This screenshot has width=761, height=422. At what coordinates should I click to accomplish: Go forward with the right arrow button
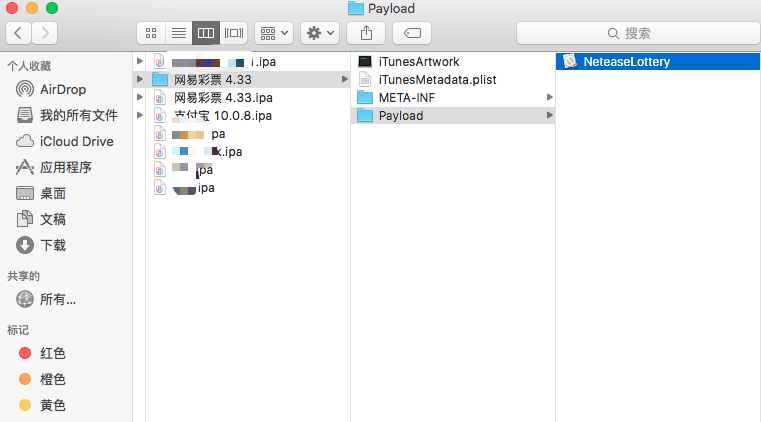[45, 33]
